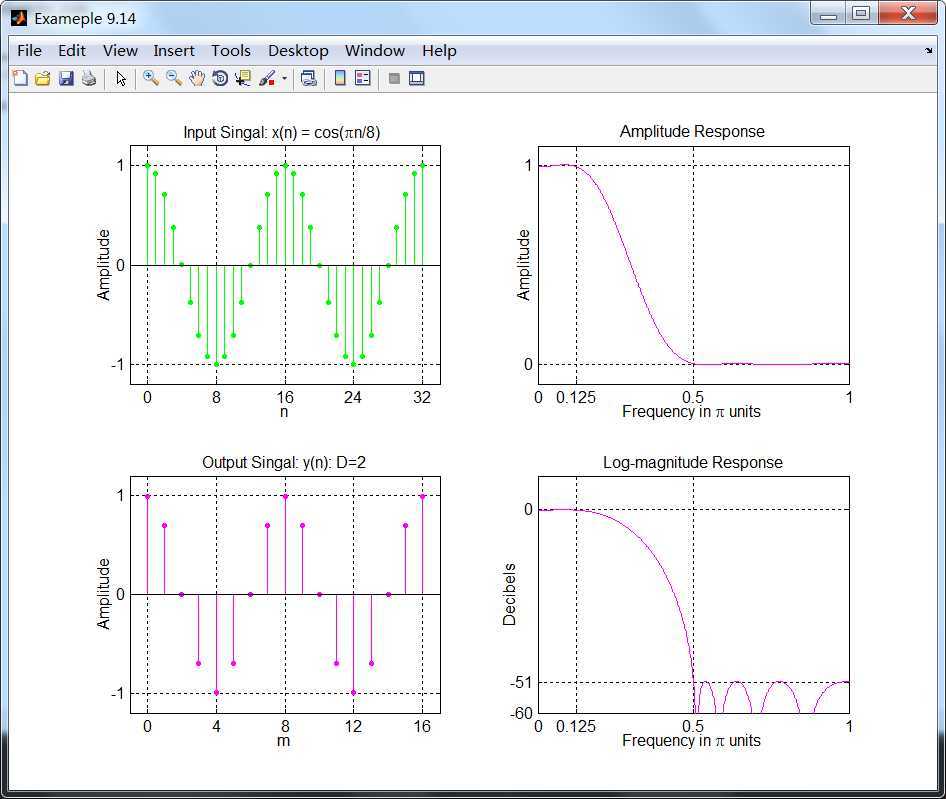Open a file with the folder icon
The height and width of the screenshot is (799, 946).
pyautogui.click(x=43, y=78)
